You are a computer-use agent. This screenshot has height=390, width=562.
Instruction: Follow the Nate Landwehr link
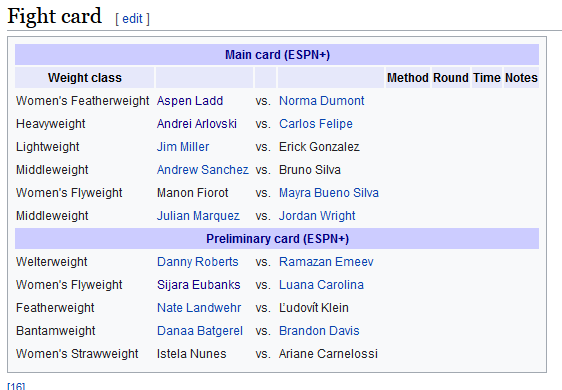(199, 308)
